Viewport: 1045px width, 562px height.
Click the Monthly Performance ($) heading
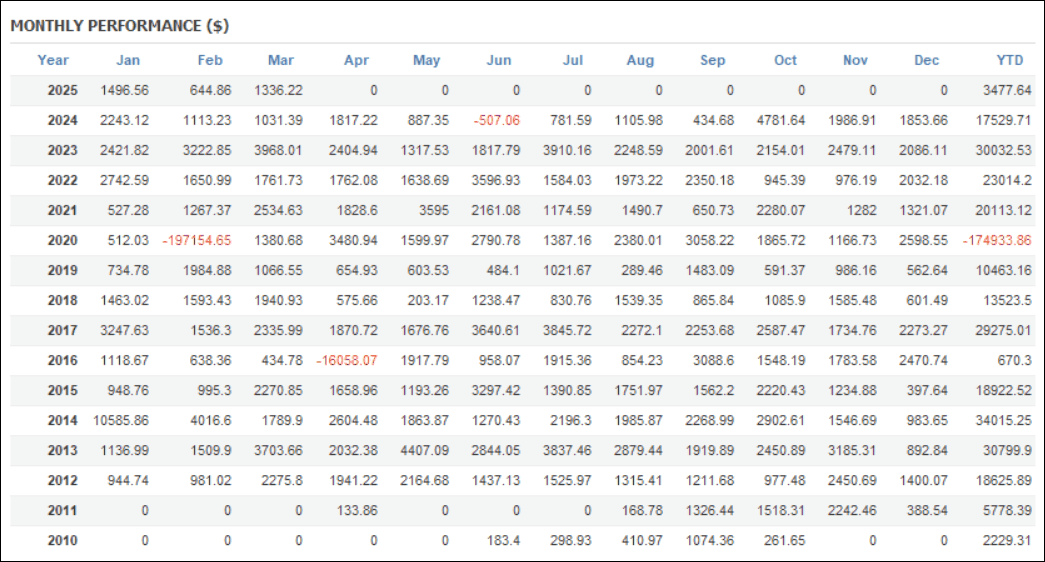(x=119, y=25)
